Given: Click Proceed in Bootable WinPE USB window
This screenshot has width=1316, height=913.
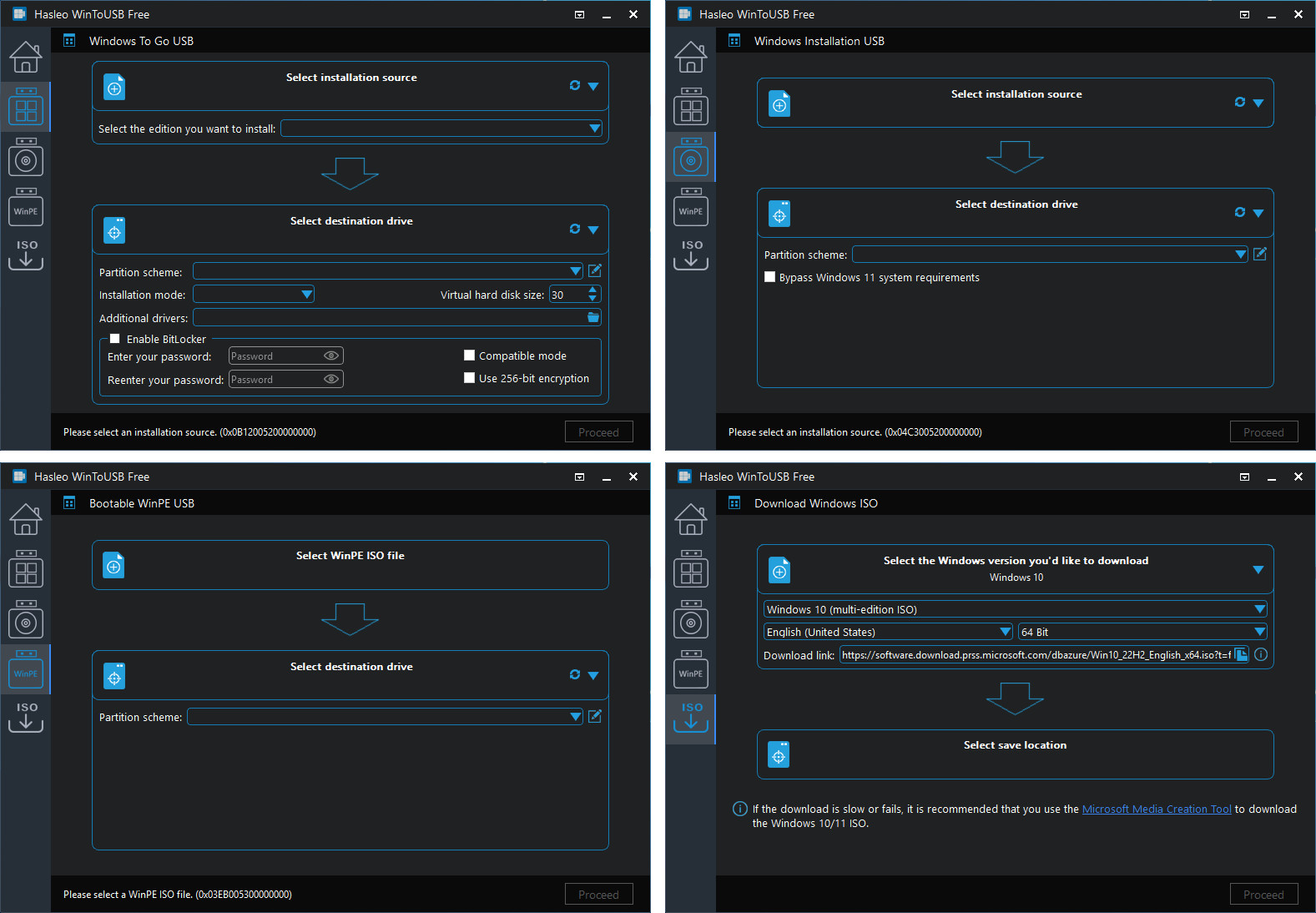Looking at the screenshot, I should [x=599, y=894].
